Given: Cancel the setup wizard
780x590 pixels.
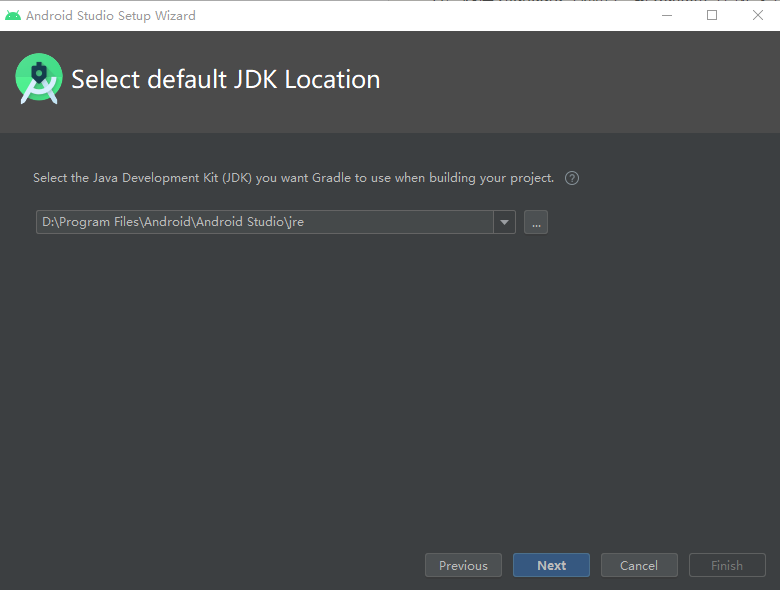Looking at the screenshot, I should pyautogui.click(x=639, y=565).
